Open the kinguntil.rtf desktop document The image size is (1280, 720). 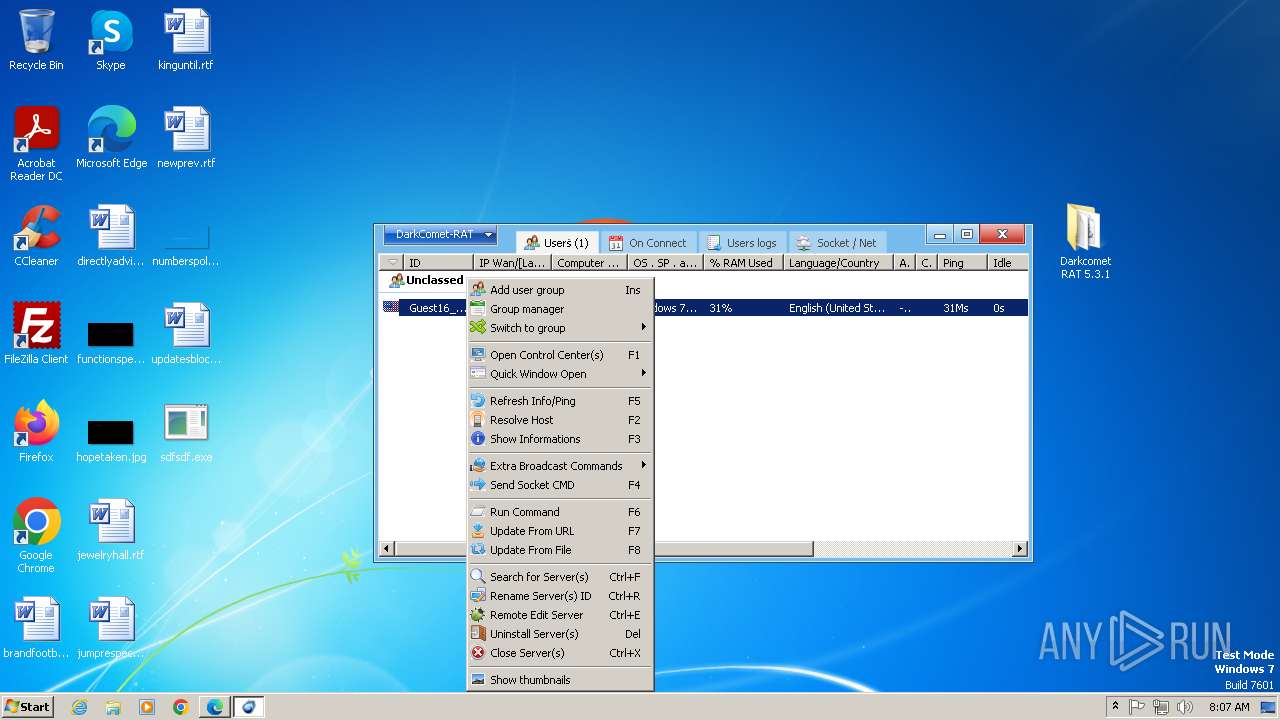pyautogui.click(x=186, y=40)
